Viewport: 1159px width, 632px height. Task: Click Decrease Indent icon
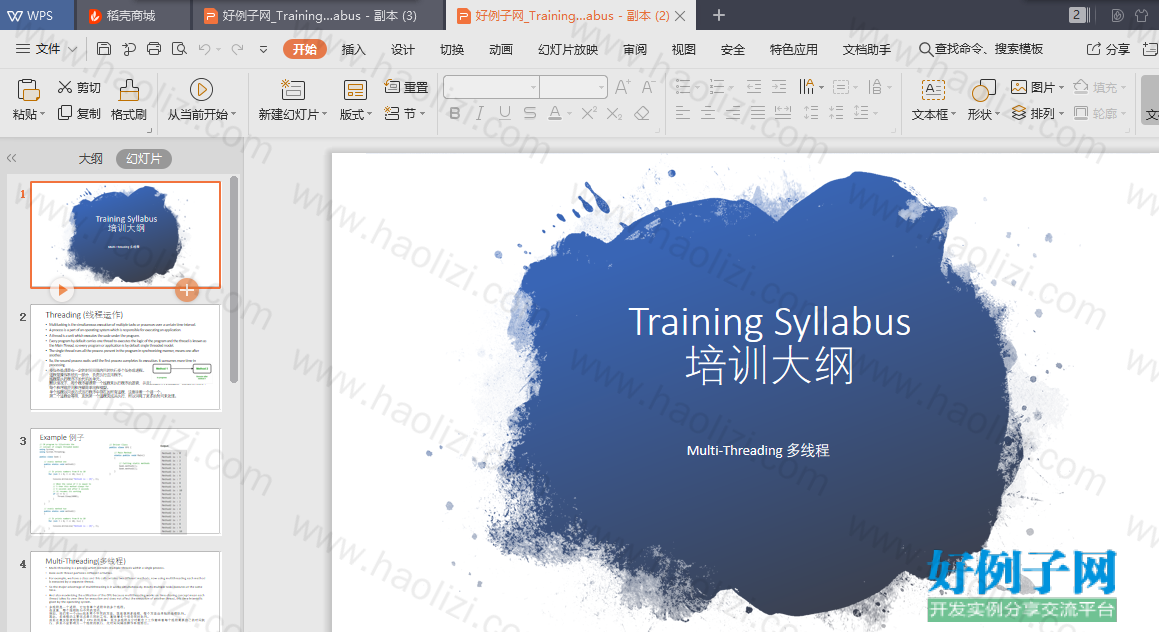[754, 87]
